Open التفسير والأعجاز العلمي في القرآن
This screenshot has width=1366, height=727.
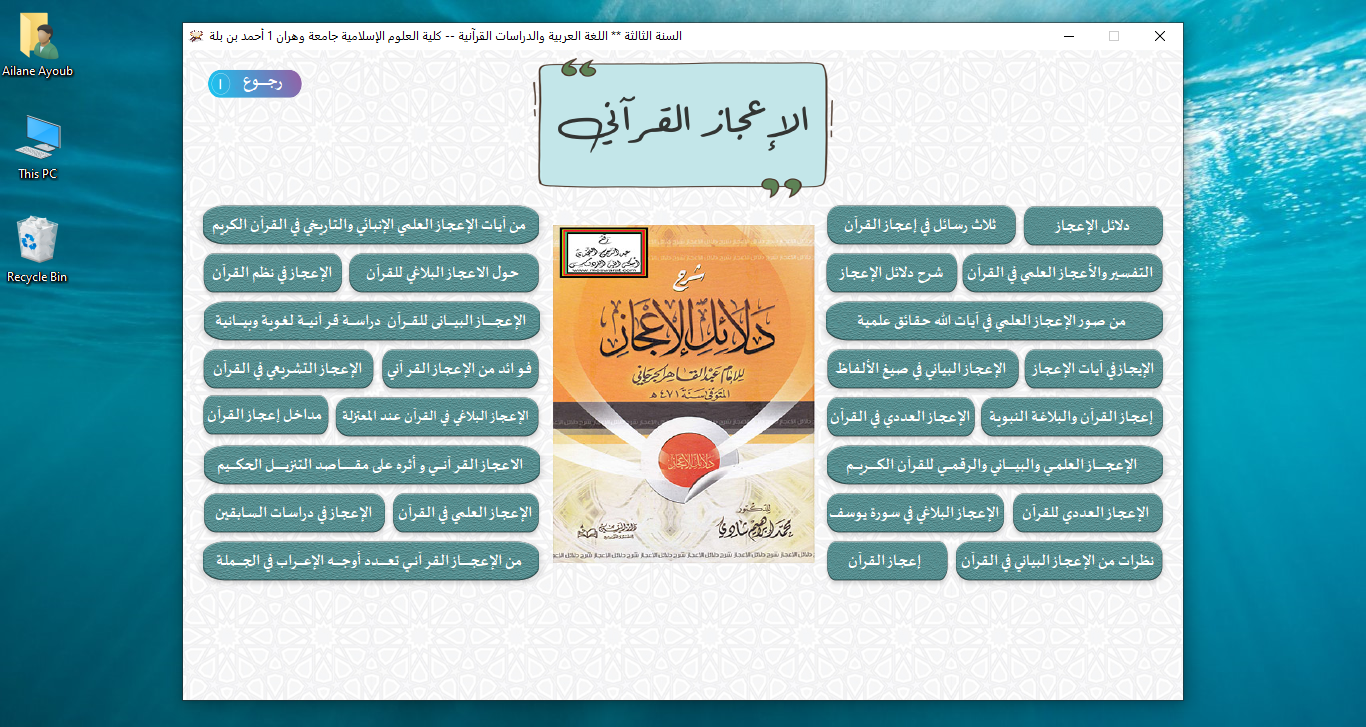(x=1063, y=273)
